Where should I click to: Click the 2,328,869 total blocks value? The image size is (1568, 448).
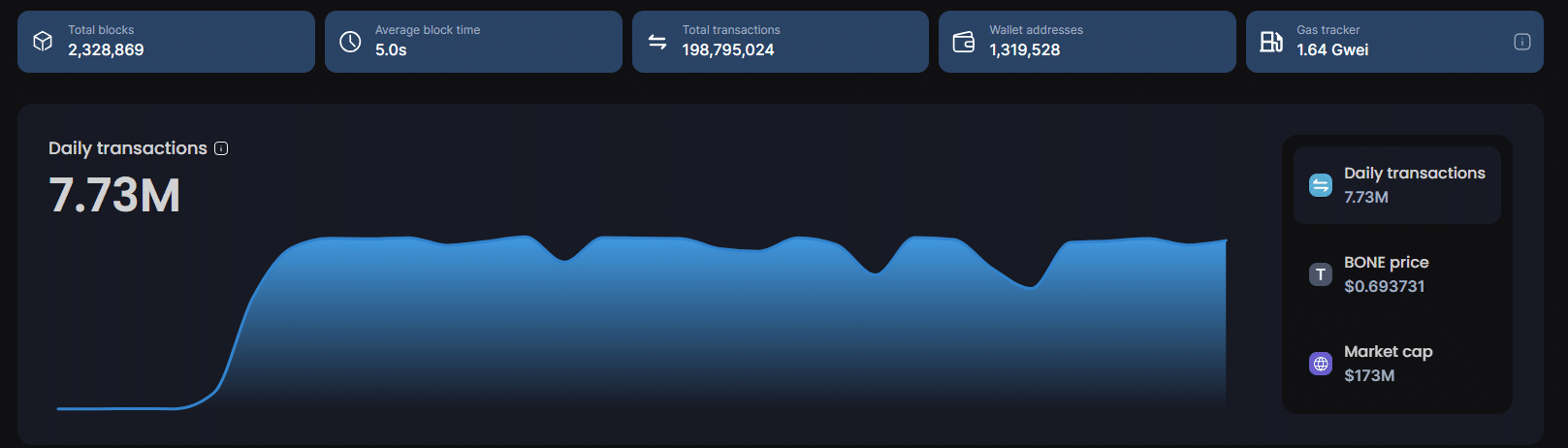click(x=106, y=50)
